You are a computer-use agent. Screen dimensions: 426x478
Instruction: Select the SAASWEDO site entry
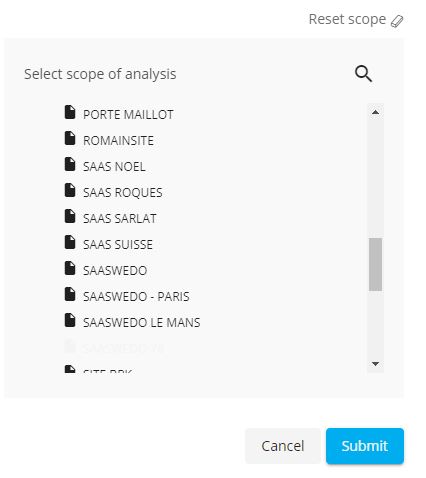tap(115, 270)
